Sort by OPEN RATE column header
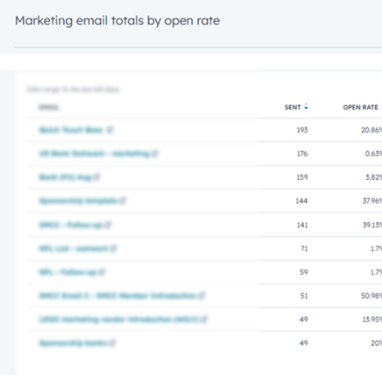Image resolution: width=382 pixels, height=382 pixels. [360, 107]
